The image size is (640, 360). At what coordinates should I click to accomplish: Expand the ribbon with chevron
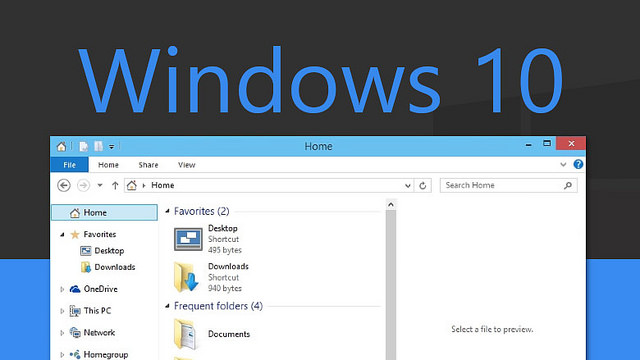click(x=563, y=164)
